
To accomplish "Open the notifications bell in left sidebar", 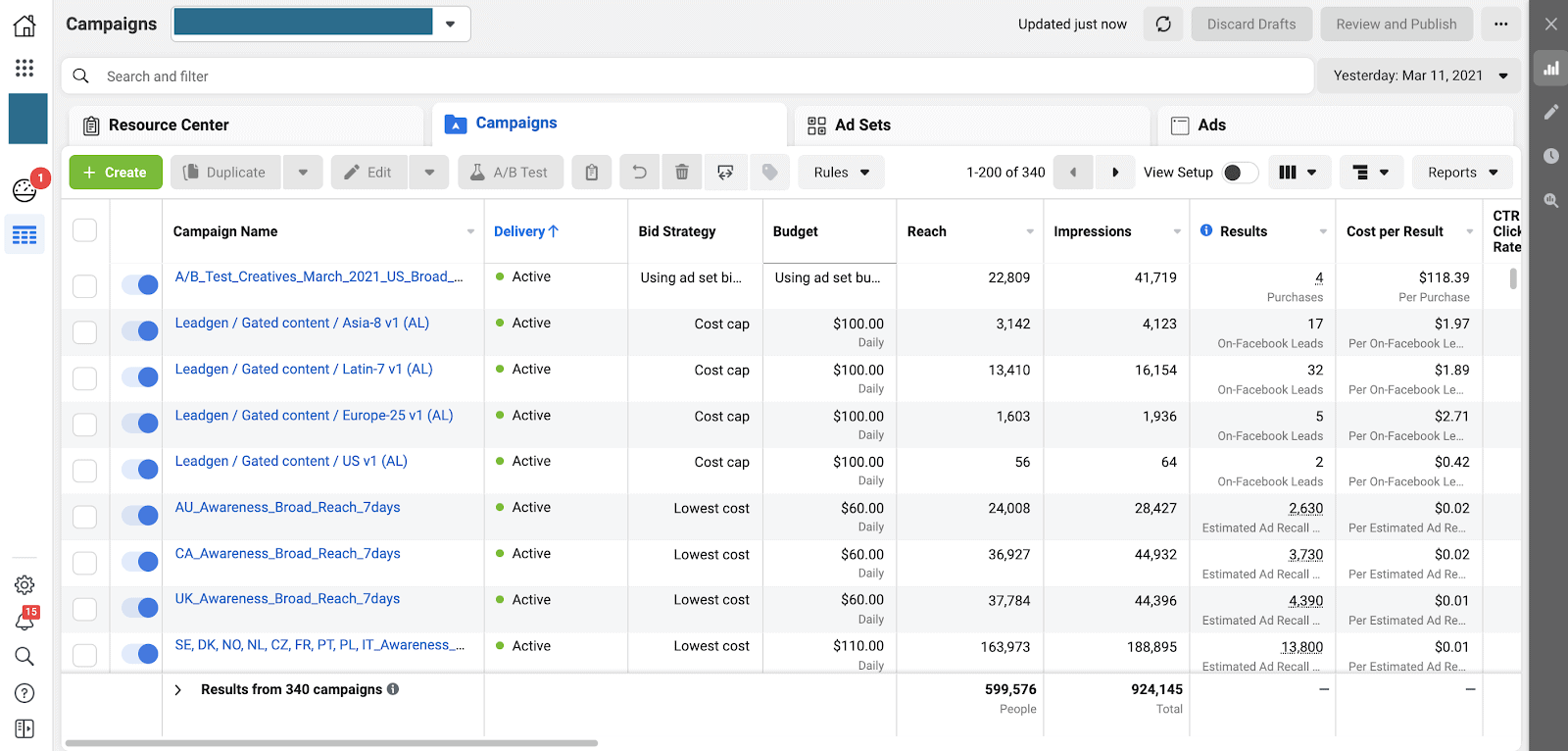I will 24,621.
